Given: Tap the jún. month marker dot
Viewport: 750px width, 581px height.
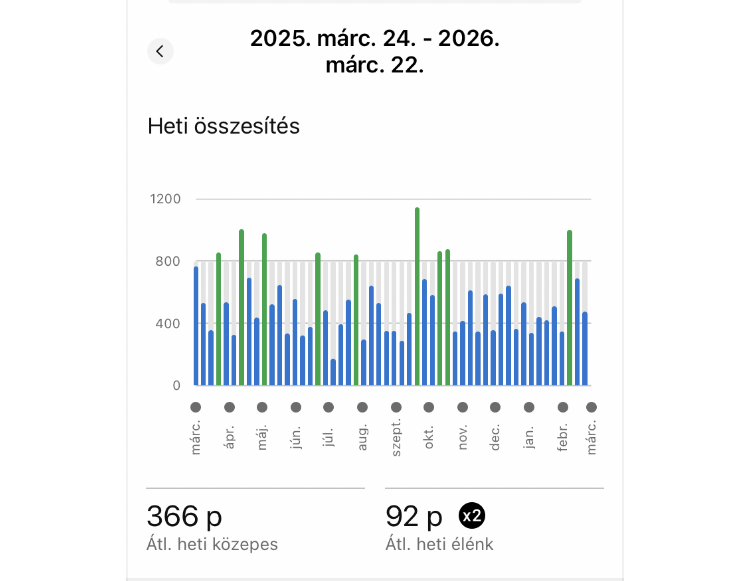Looking at the screenshot, I should click(x=296, y=407).
